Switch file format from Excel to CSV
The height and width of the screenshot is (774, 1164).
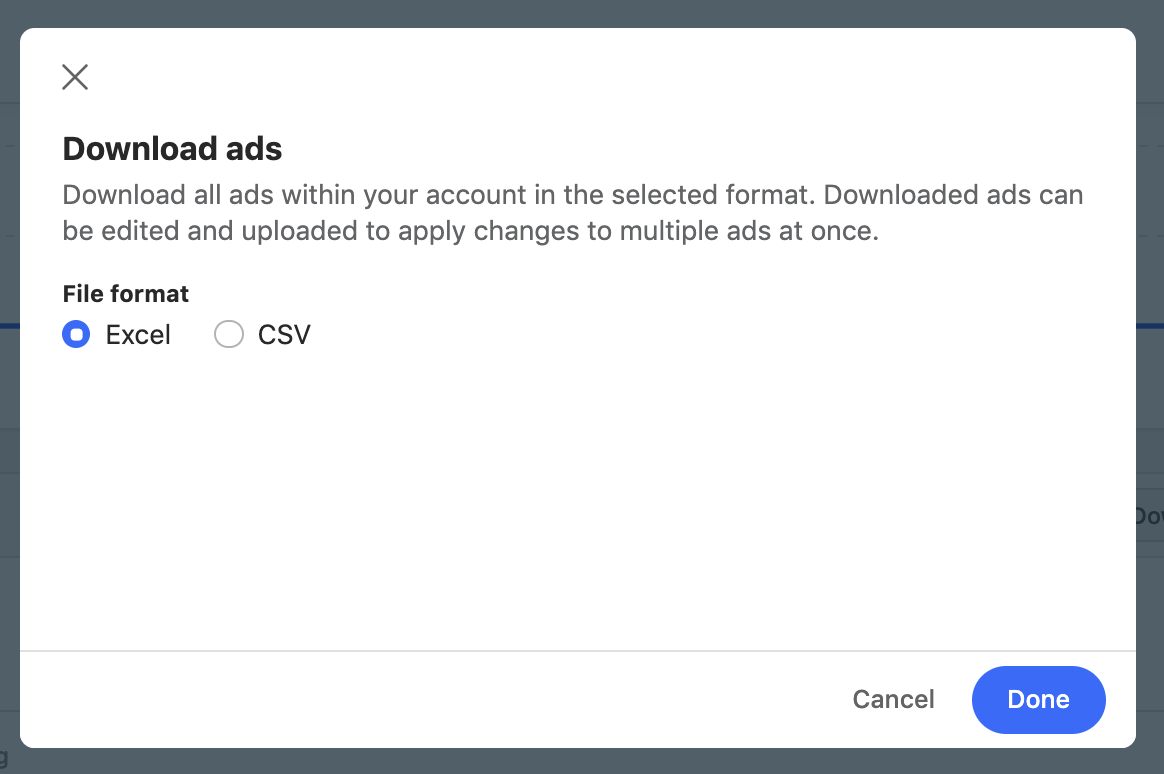pos(229,334)
